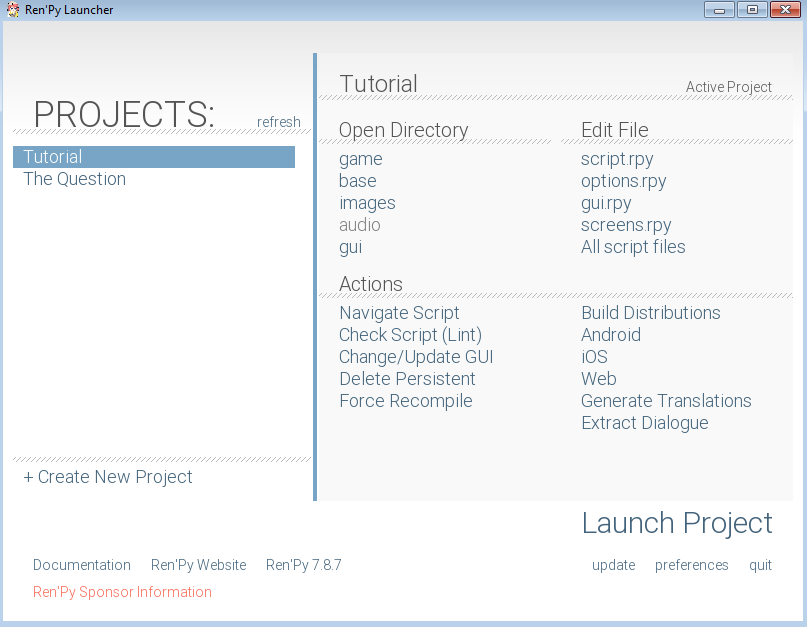Select The Question project
Screen dimensions: 807x627
tap(75, 179)
